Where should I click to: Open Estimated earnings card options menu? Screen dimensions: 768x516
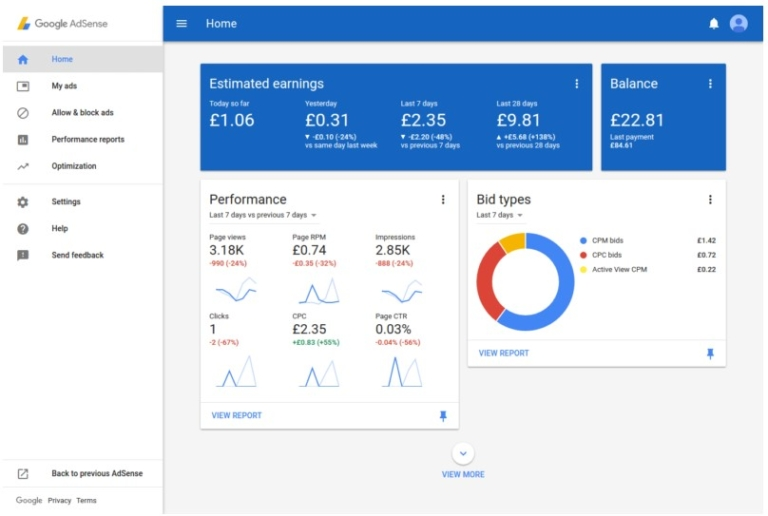576,84
